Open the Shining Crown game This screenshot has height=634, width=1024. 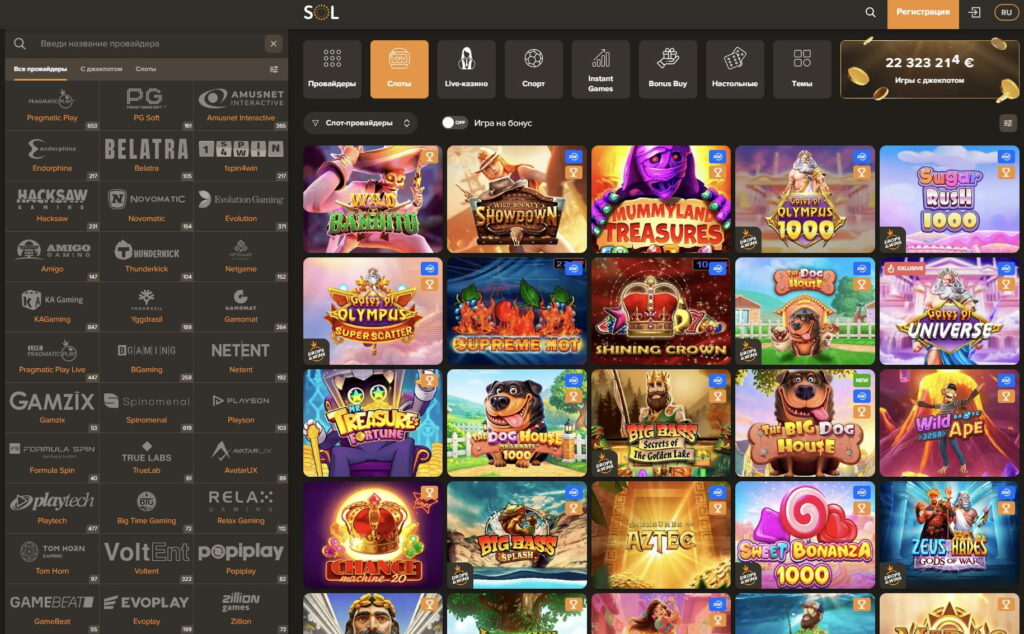(661, 311)
